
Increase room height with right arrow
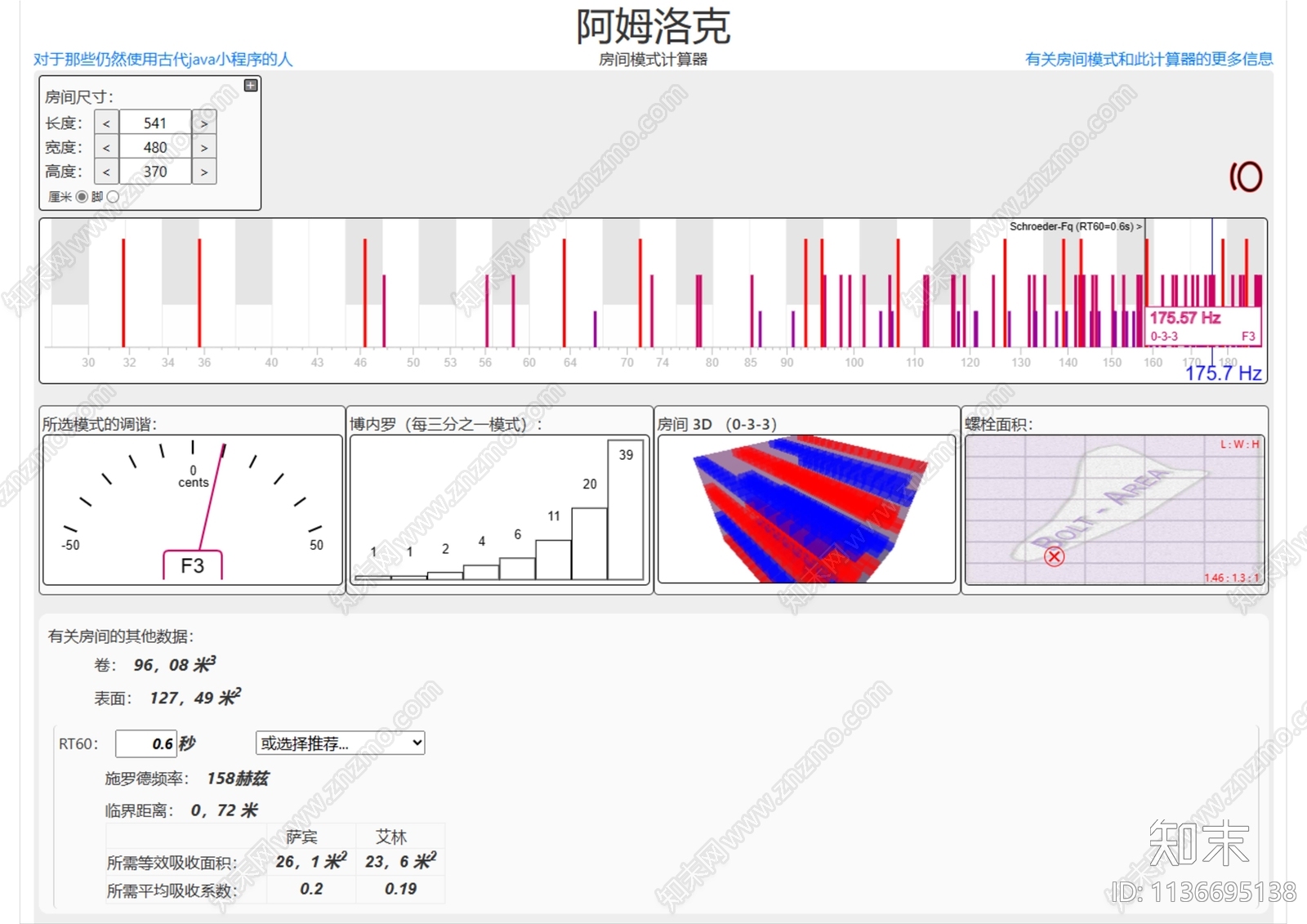coord(204,172)
